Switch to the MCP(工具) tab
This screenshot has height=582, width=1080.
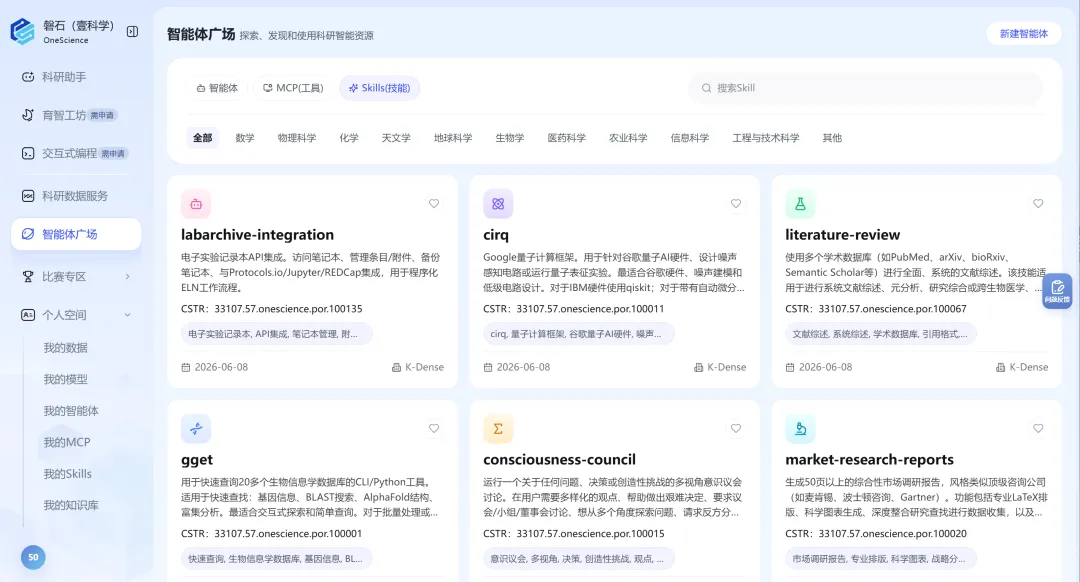click(x=293, y=88)
